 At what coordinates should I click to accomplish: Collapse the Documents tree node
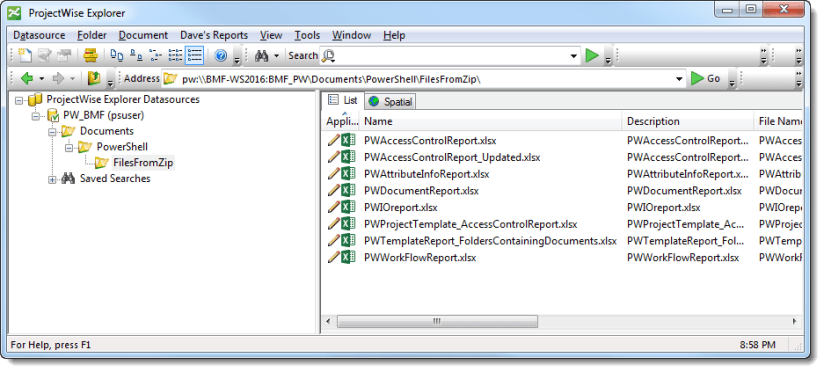point(52,131)
